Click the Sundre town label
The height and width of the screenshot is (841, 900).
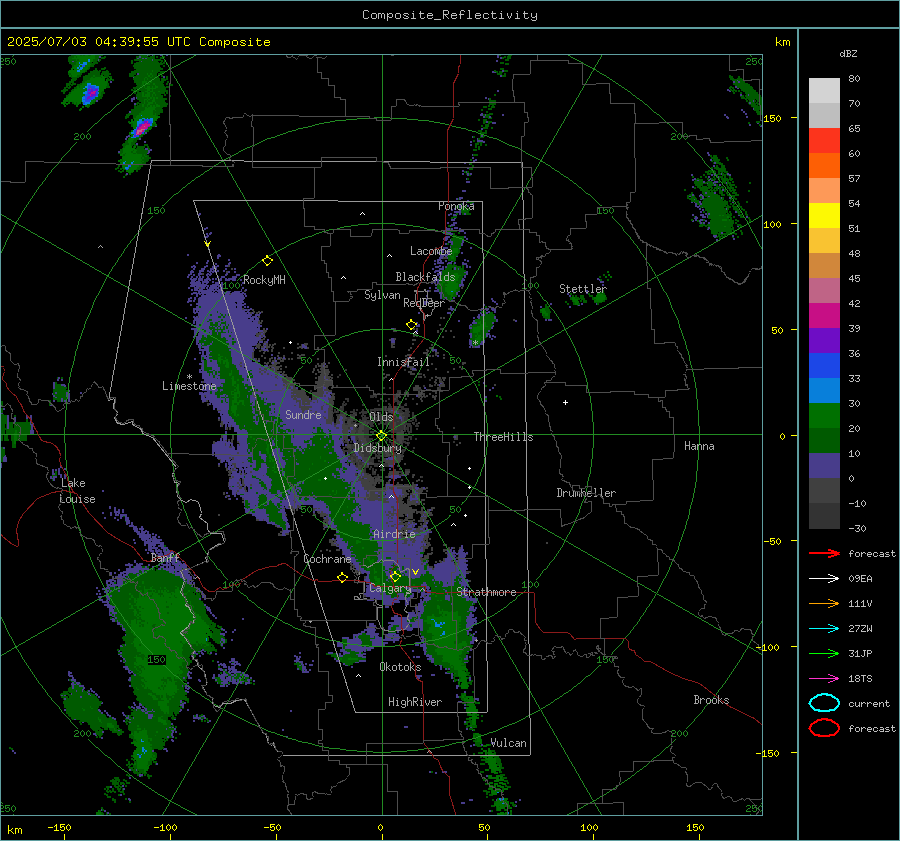point(303,414)
